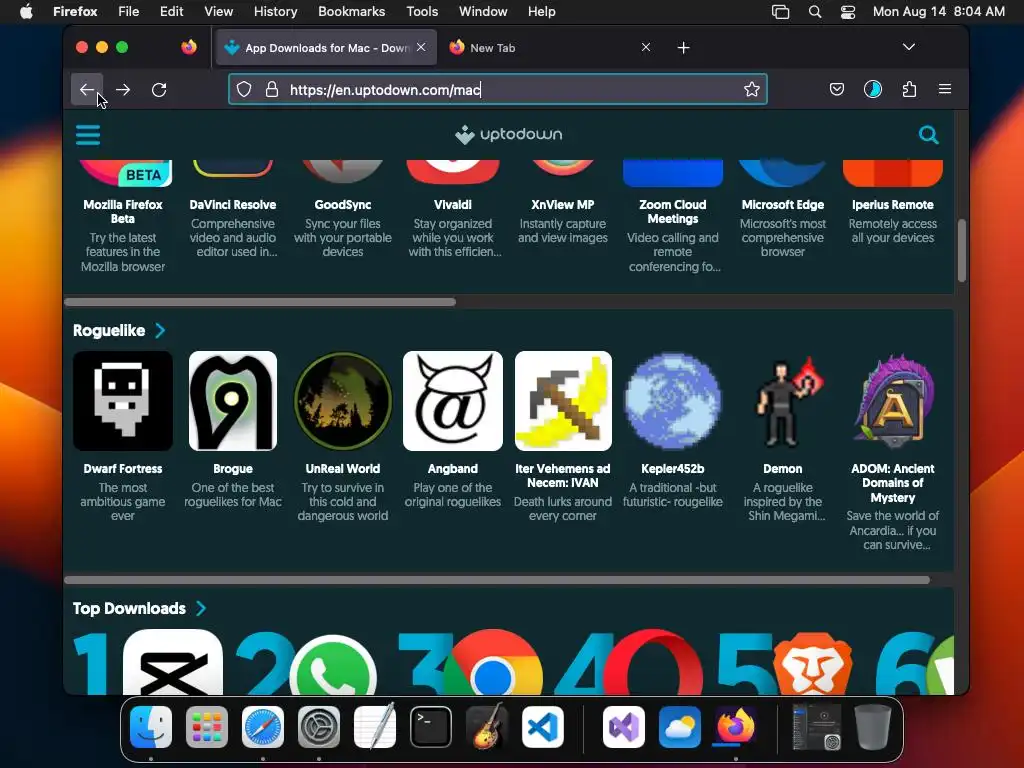Close the New Tab tab
The width and height of the screenshot is (1024, 768).
tap(645, 47)
